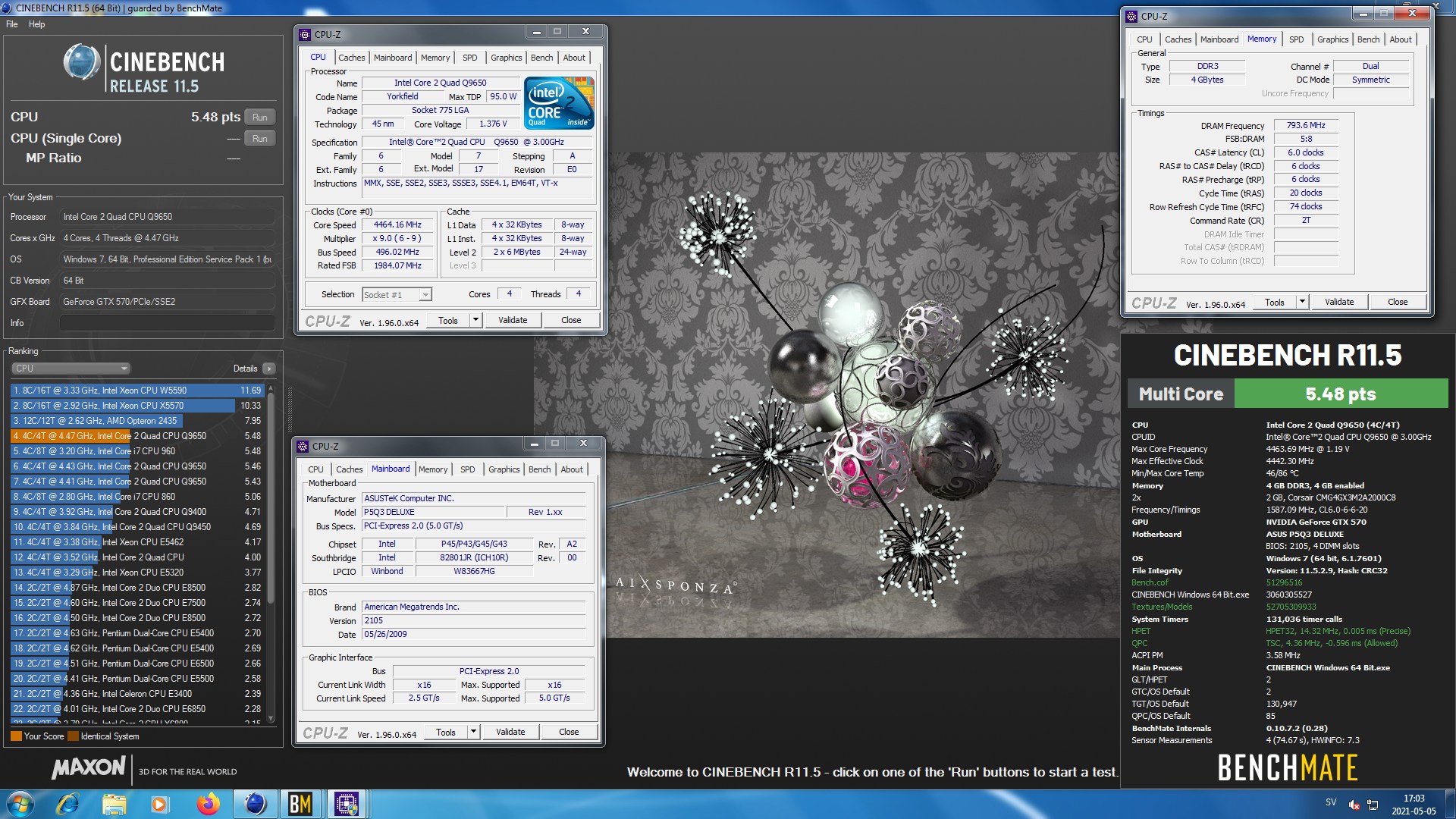This screenshot has width=1456, height=819.
Task: Click the orange Your Score legend swatch
Action: click(16, 736)
